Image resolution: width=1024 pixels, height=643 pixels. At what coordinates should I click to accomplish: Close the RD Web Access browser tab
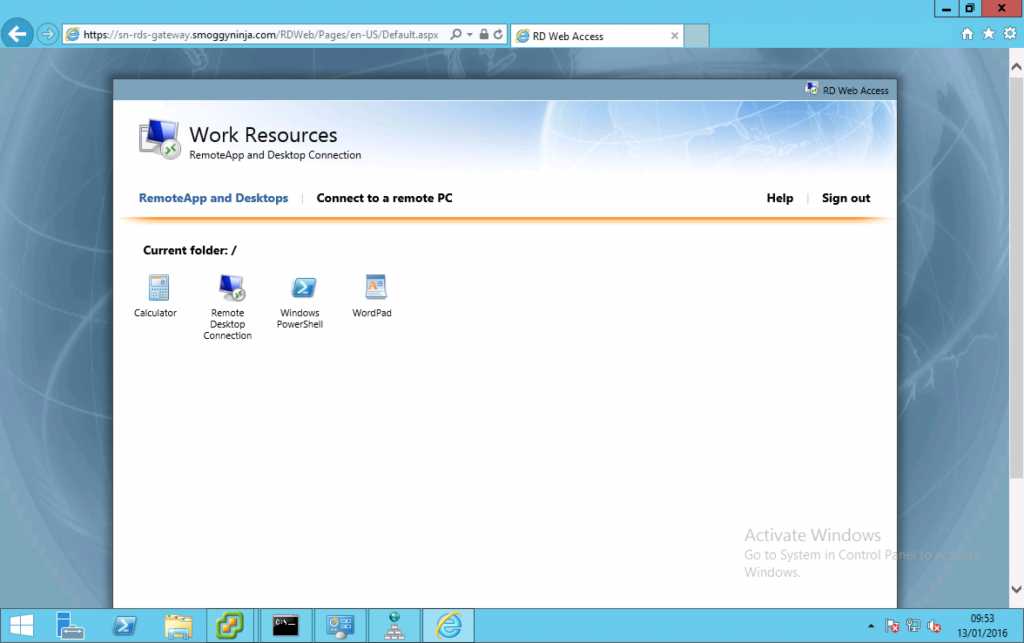675,36
